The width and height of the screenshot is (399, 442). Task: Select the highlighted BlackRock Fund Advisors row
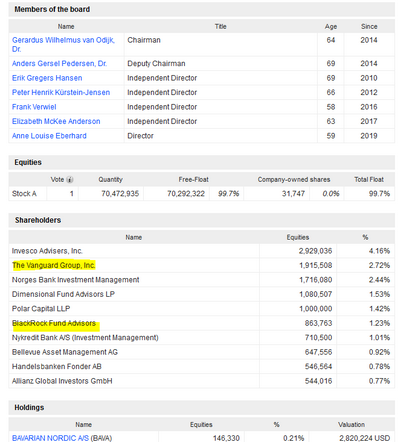tap(201, 323)
